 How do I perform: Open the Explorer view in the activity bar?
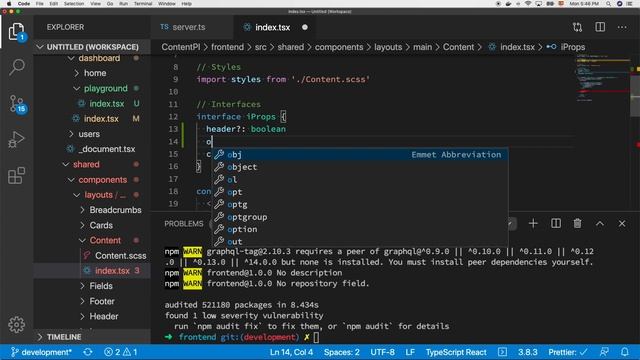pyautogui.click(x=16, y=31)
